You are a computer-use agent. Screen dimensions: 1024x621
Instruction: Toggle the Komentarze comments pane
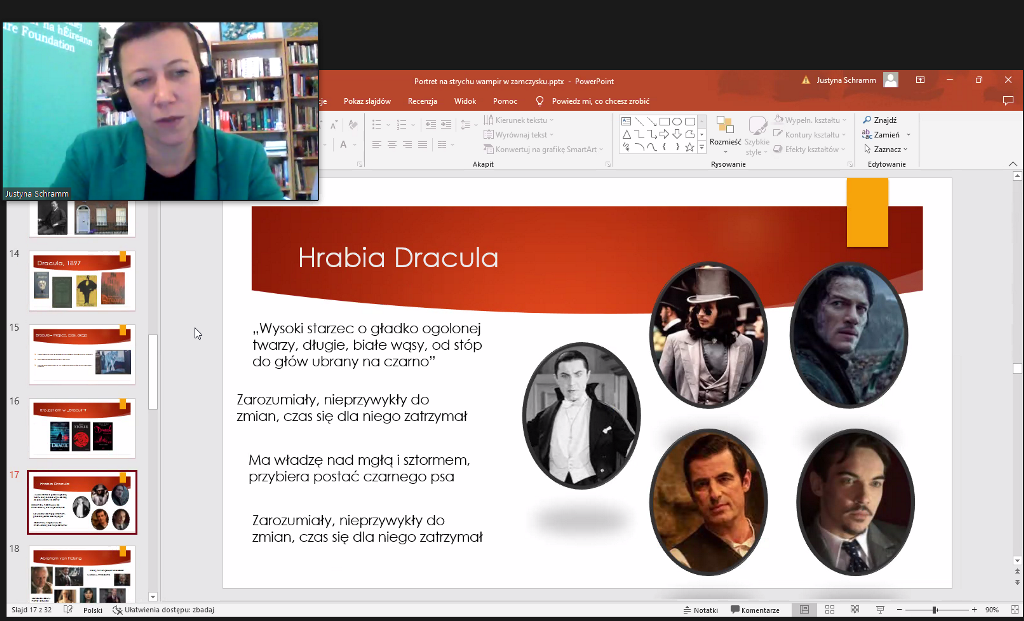pos(755,609)
